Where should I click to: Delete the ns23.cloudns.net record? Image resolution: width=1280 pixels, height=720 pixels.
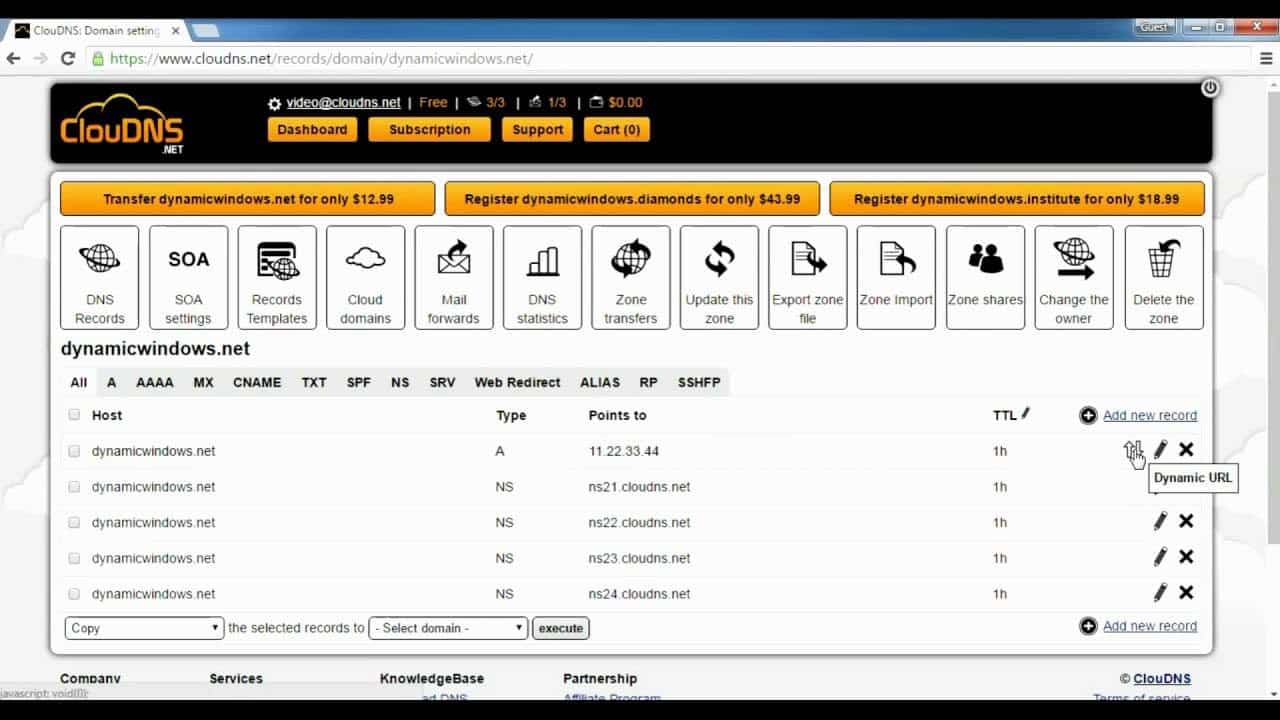pos(1186,557)
